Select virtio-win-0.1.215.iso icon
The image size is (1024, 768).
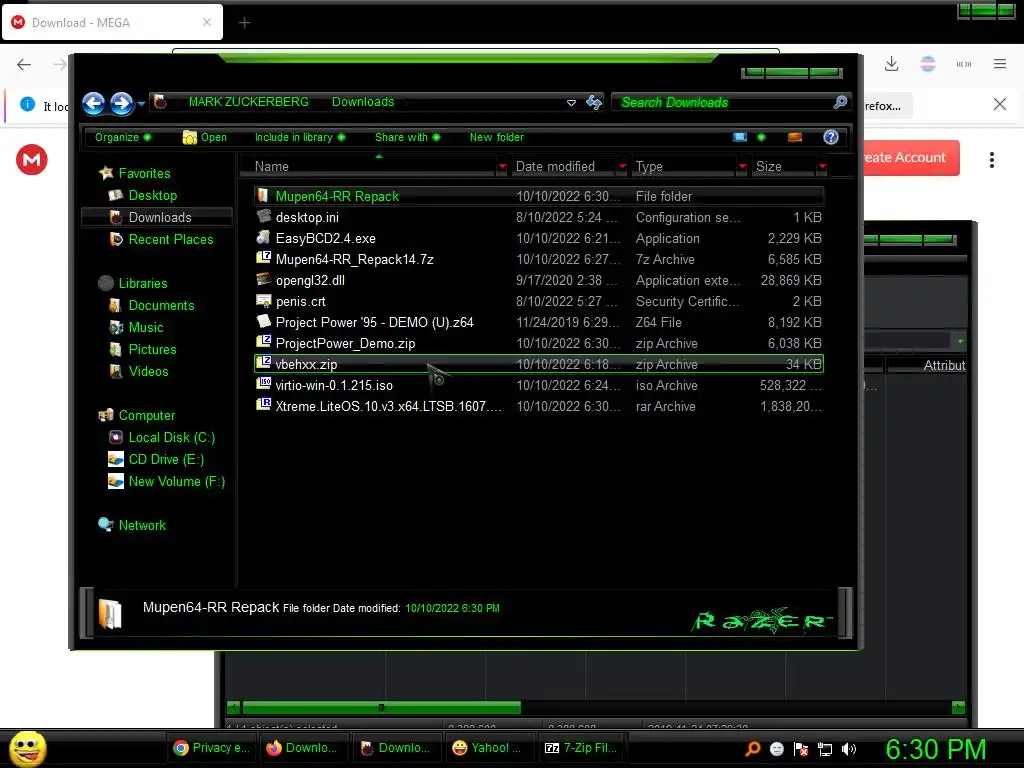click(x=263, y=384)
